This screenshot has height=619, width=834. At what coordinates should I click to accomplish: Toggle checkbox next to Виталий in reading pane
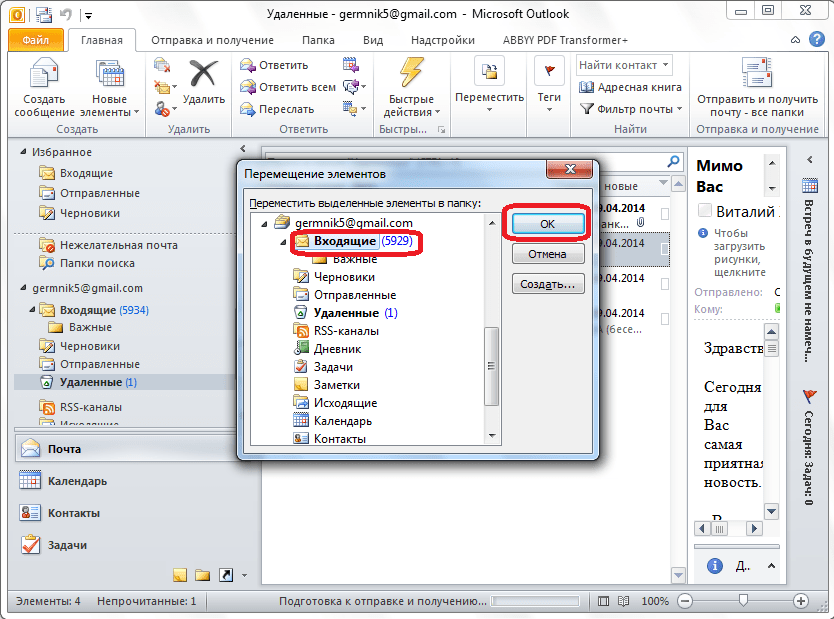705,211
